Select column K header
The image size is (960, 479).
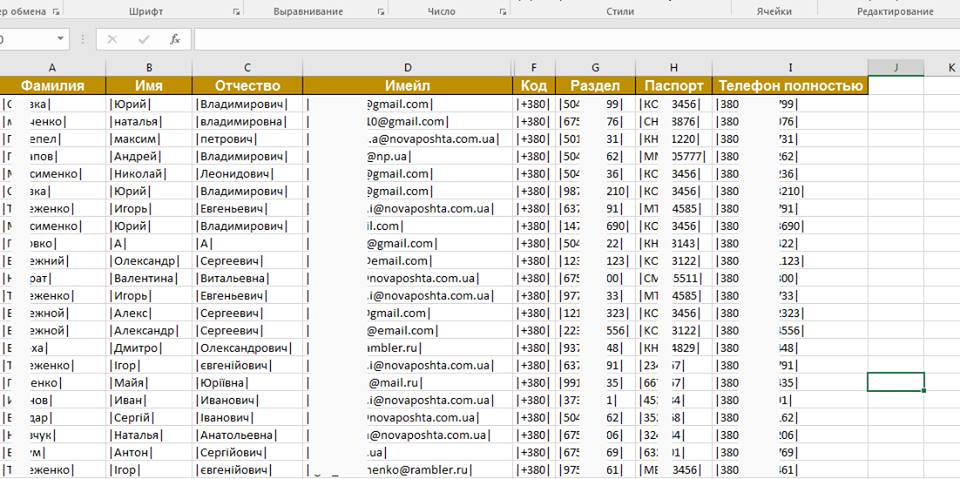pos(951,67)
